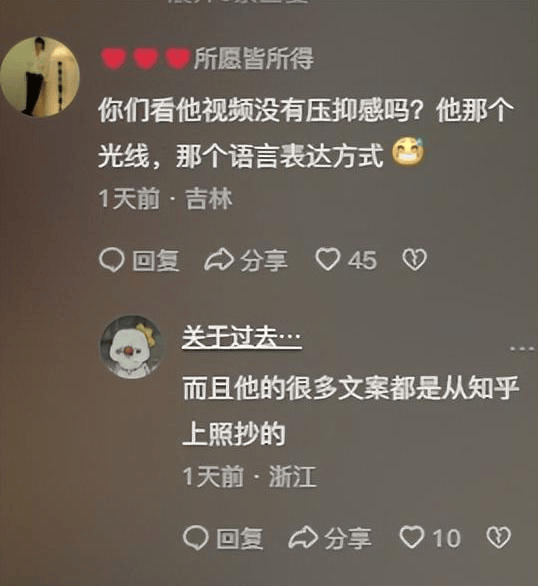Viewport: 538px width, 586px height.
Task: Tap the 回复 label under the 浙江 reply
Action: [x=239, y=539]
